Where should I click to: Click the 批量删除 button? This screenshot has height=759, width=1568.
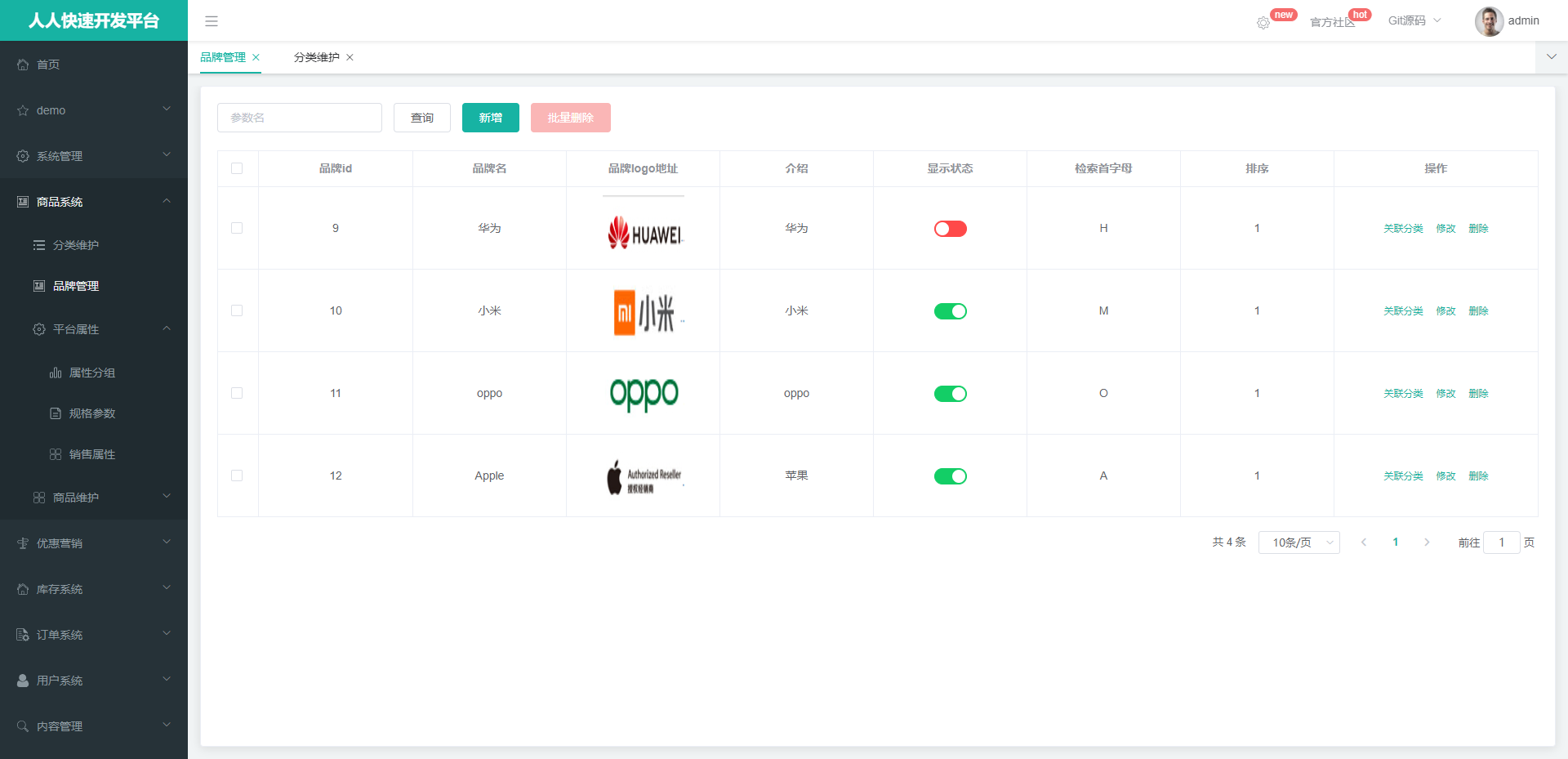[571, 118]
